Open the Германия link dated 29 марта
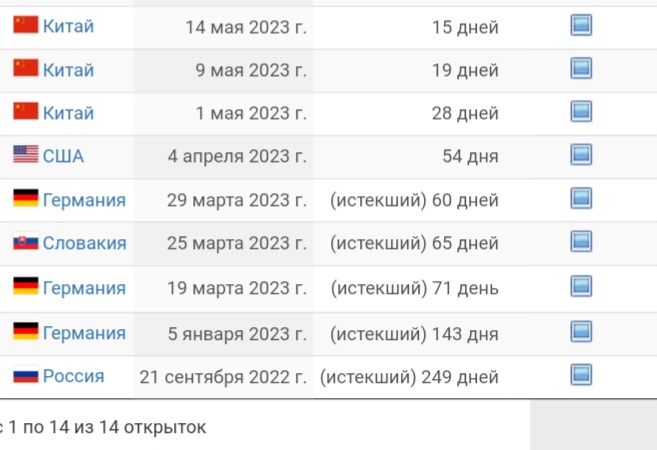This screenshot has height=450, width=657. [x=84, y=199]
